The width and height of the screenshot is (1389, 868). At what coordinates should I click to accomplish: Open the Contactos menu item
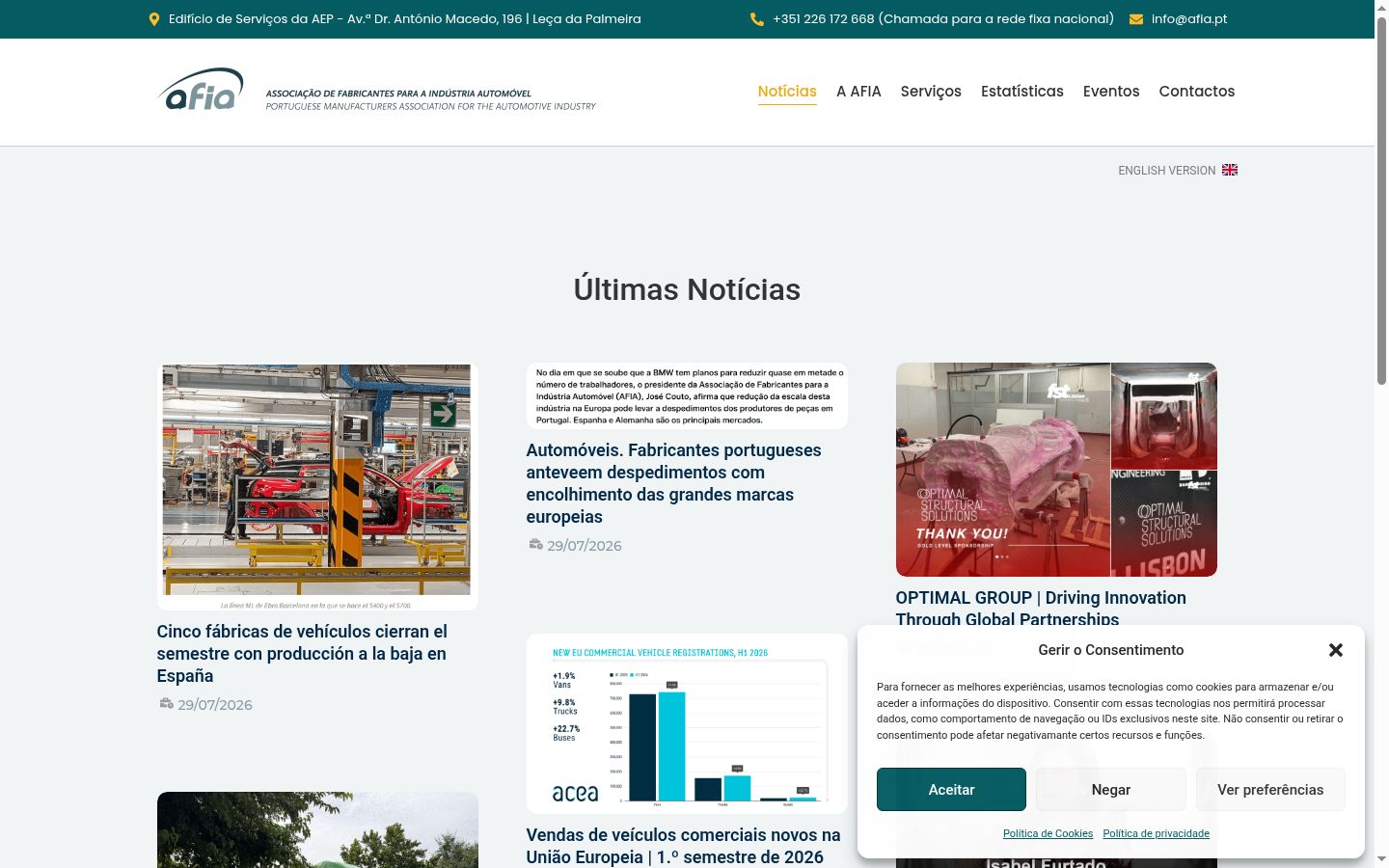1197,92
